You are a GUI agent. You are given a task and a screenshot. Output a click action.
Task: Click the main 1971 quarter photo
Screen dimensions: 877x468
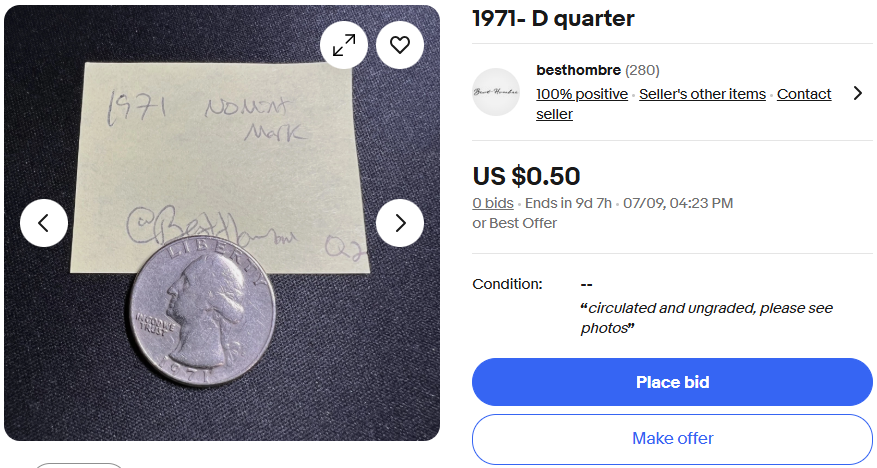[x=222, y=223]
